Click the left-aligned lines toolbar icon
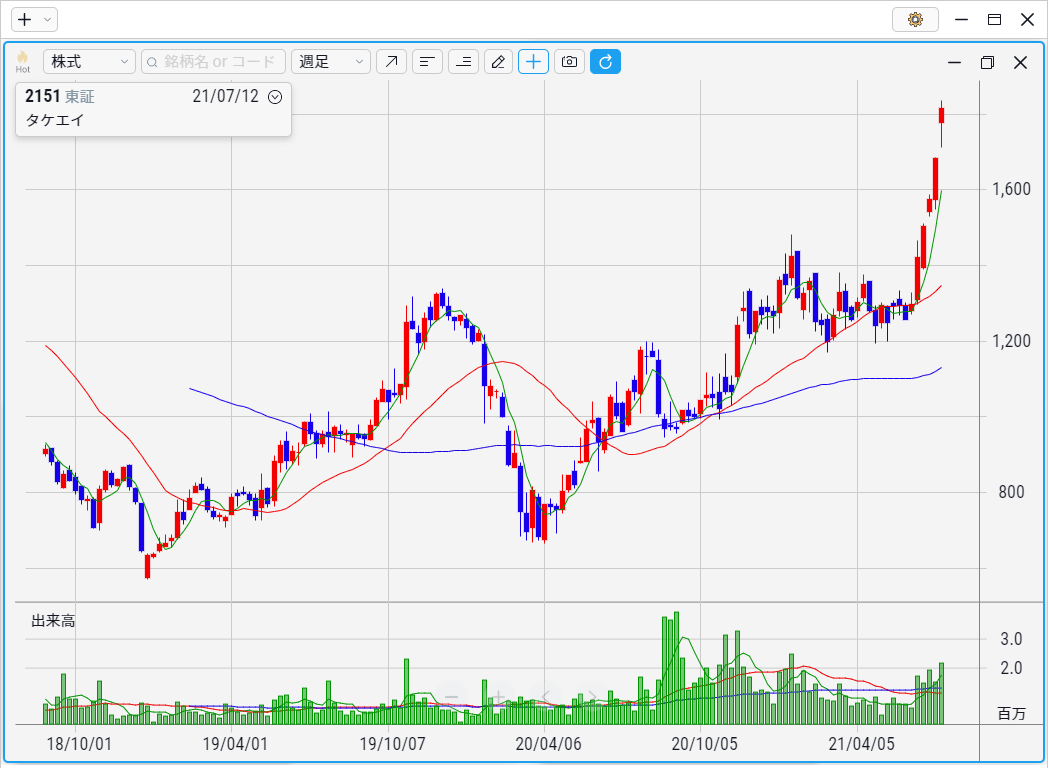 coord(427,62)
